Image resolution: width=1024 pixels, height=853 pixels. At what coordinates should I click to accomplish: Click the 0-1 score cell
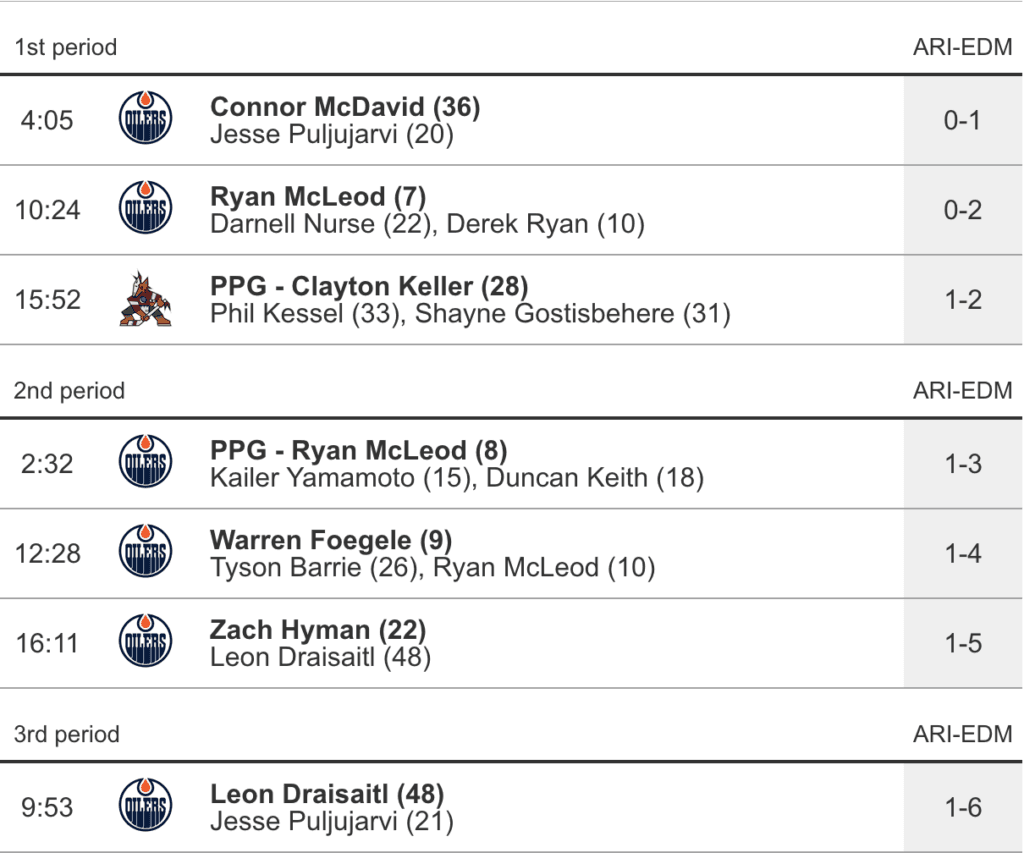click(963, 120)
